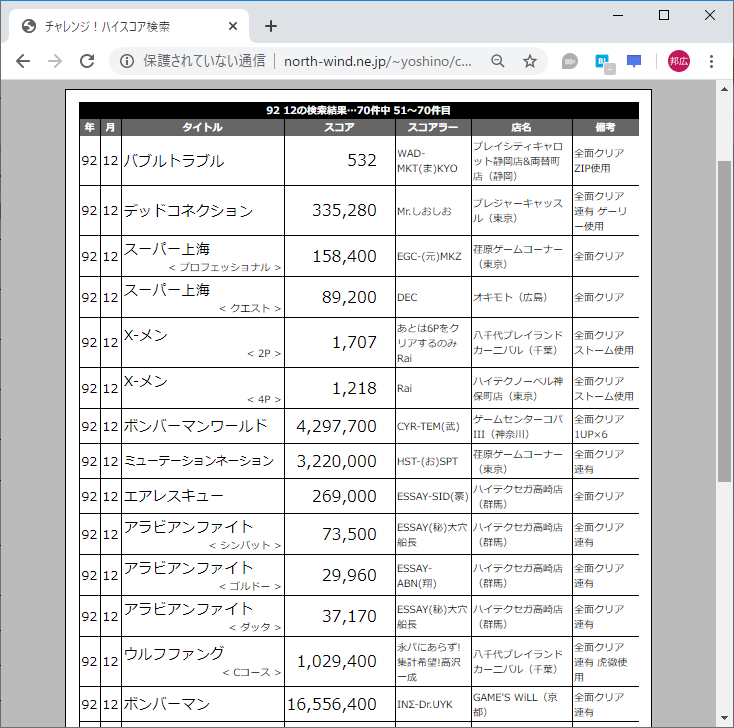Click the 備考 column header

coord(606,127)
